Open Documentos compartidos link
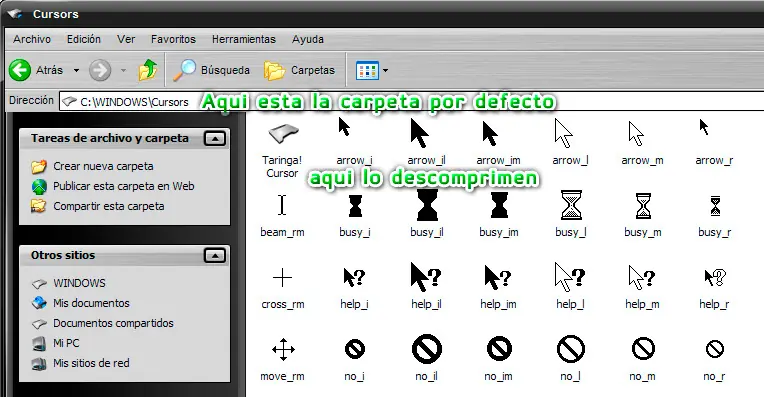The width and height of the screenshot is (764, 397). (102, 323)
